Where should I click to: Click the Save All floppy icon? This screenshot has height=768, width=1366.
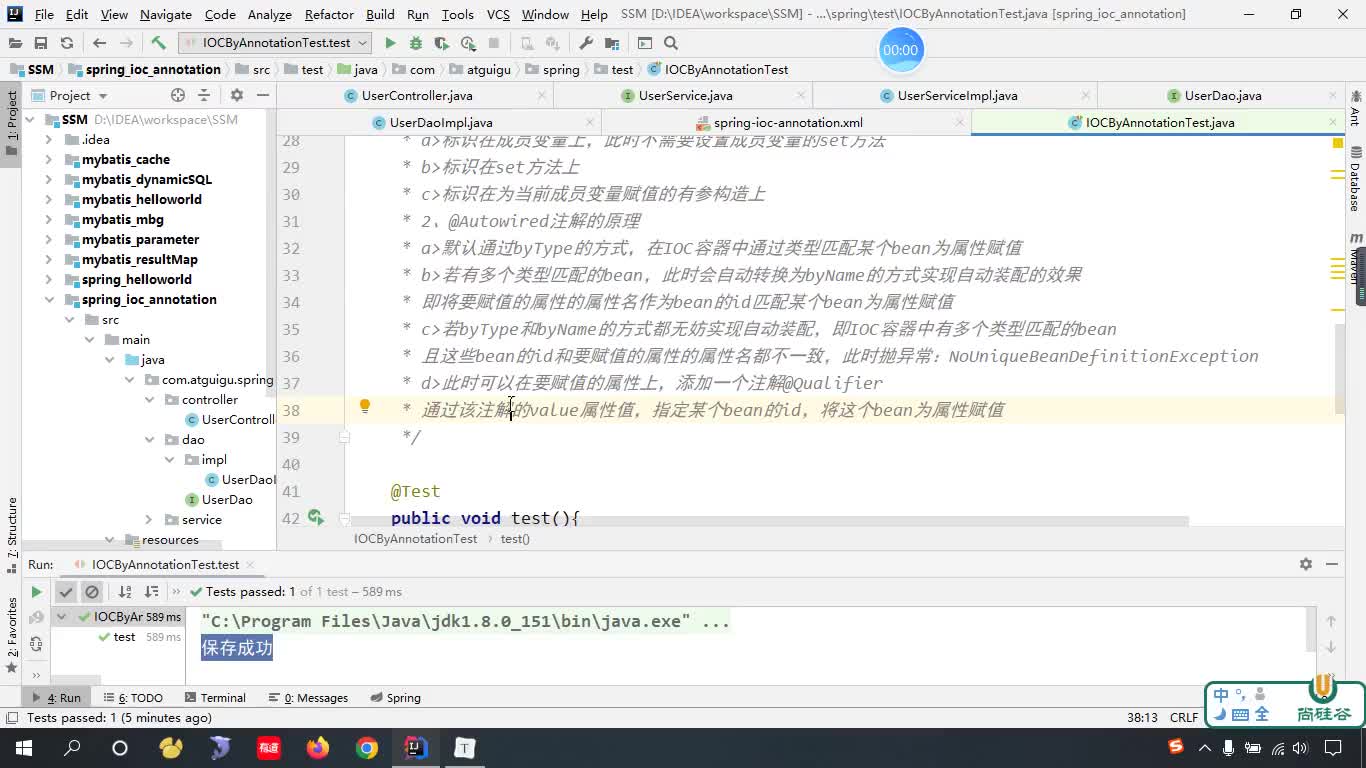coord(41,43)
